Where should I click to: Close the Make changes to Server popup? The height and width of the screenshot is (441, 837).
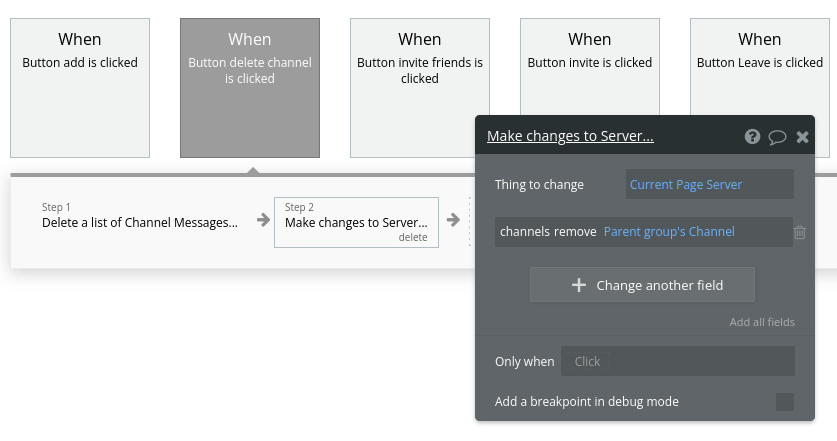click(802, 137)
